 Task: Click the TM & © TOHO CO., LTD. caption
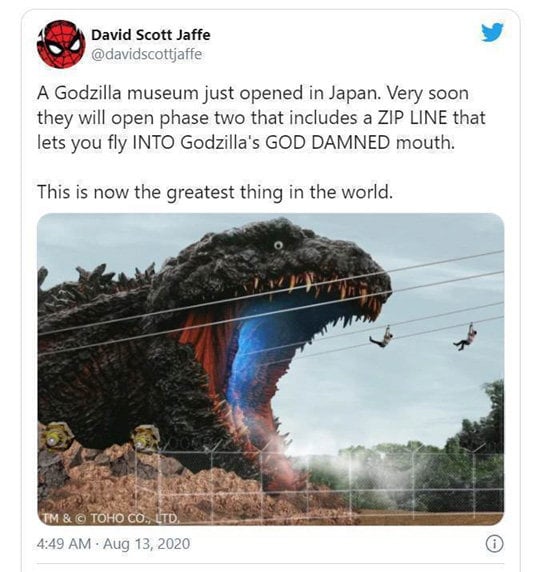pos(111,518)
